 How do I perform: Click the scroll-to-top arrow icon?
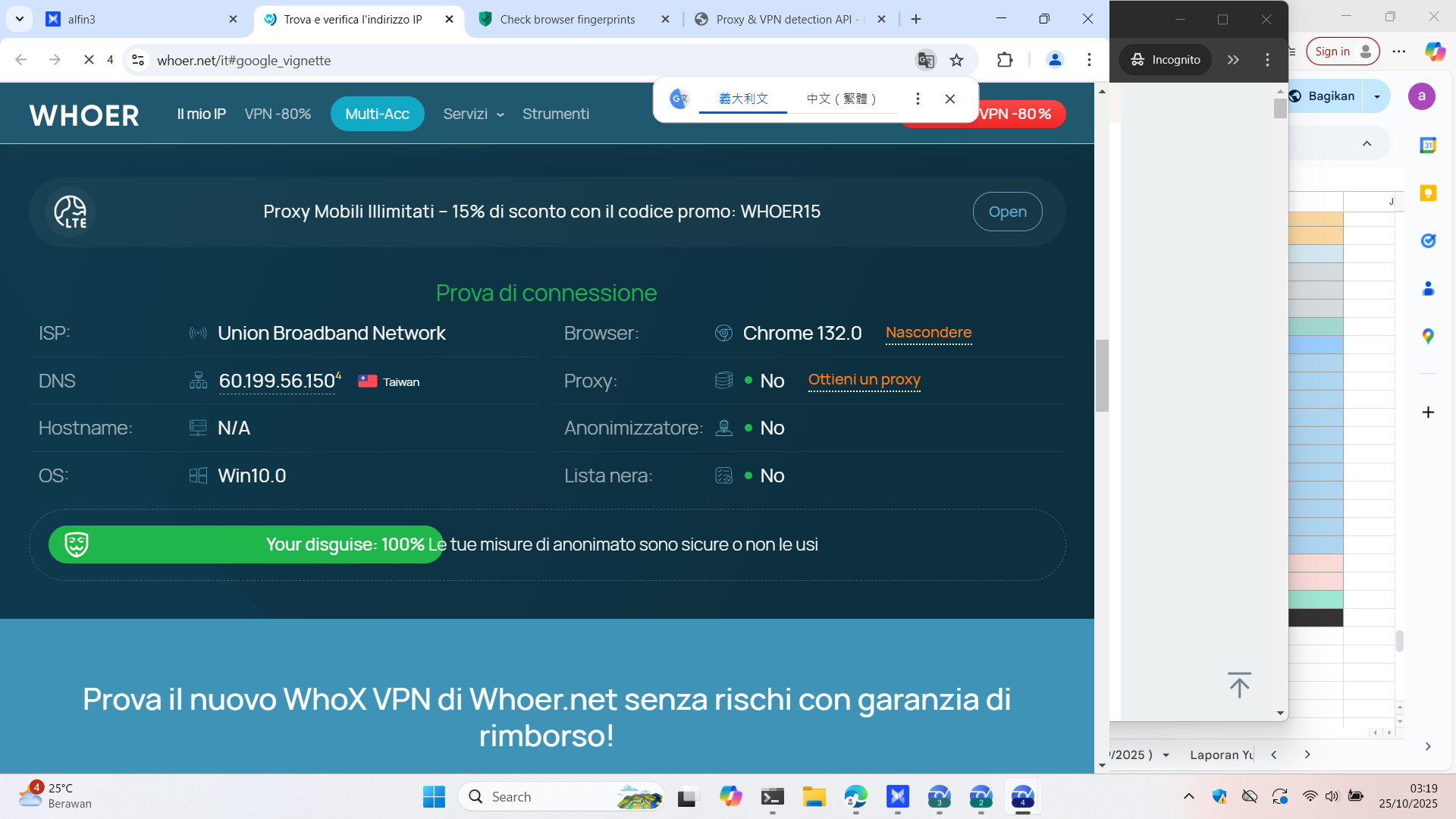(1239, 685)
